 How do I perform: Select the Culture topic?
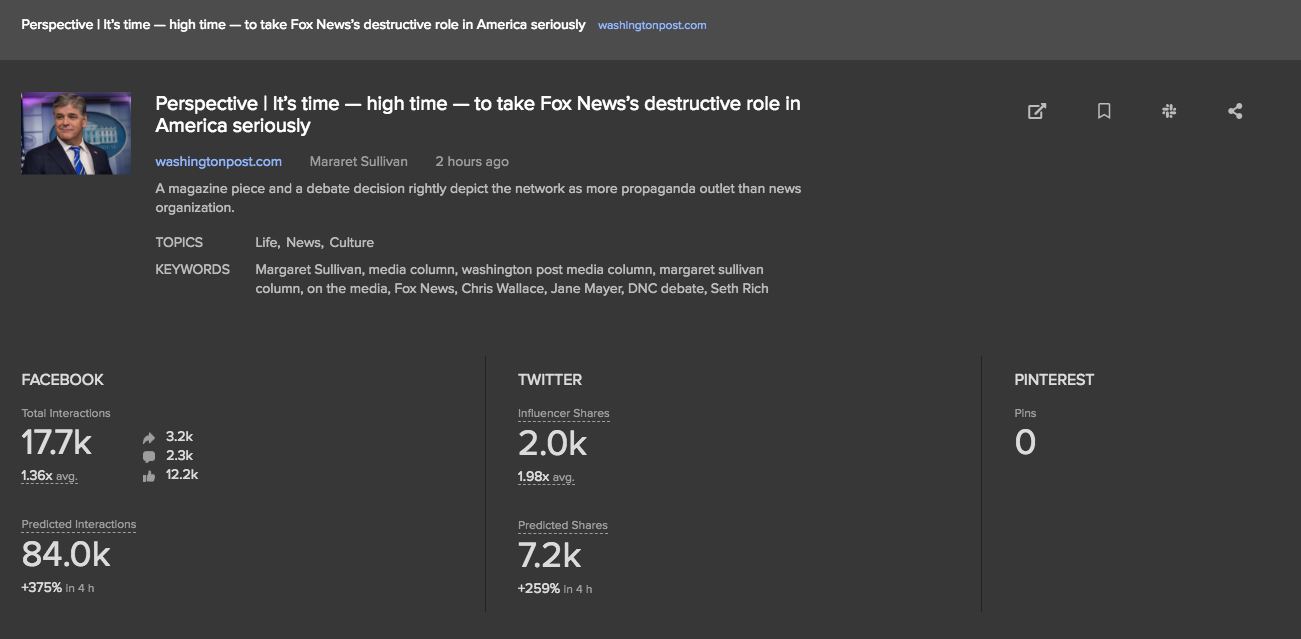pyautogui.click(x=351, y=243)
